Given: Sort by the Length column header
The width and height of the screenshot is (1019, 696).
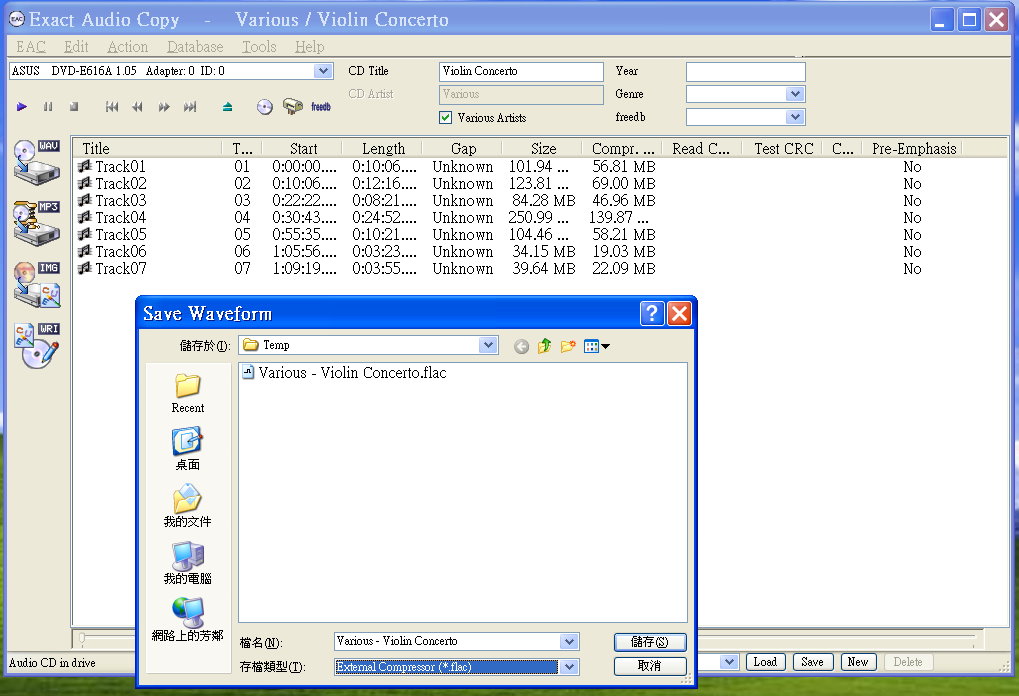Looking at the screenshot, I should [x=383, y=149].
